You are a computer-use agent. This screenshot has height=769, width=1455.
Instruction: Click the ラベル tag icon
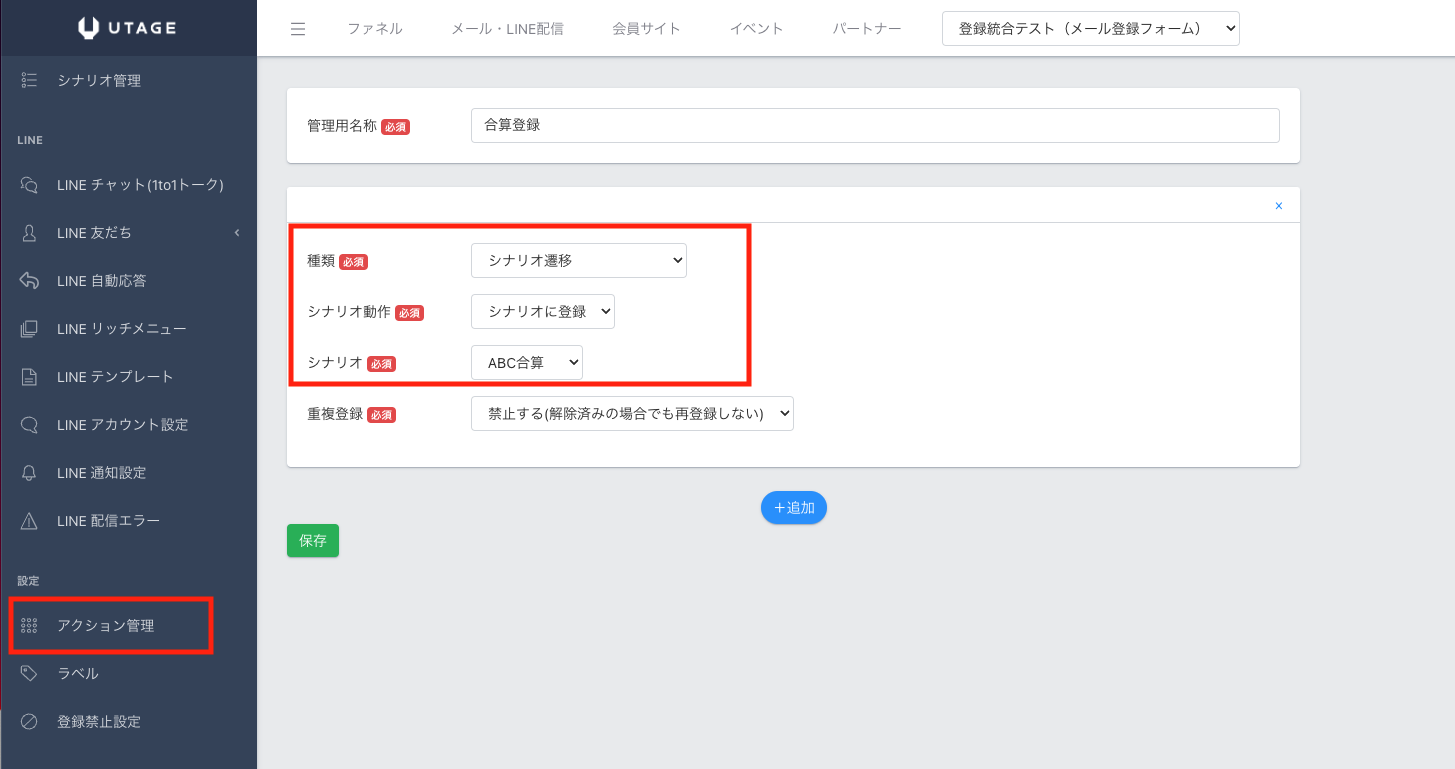(x=29, y=674)
